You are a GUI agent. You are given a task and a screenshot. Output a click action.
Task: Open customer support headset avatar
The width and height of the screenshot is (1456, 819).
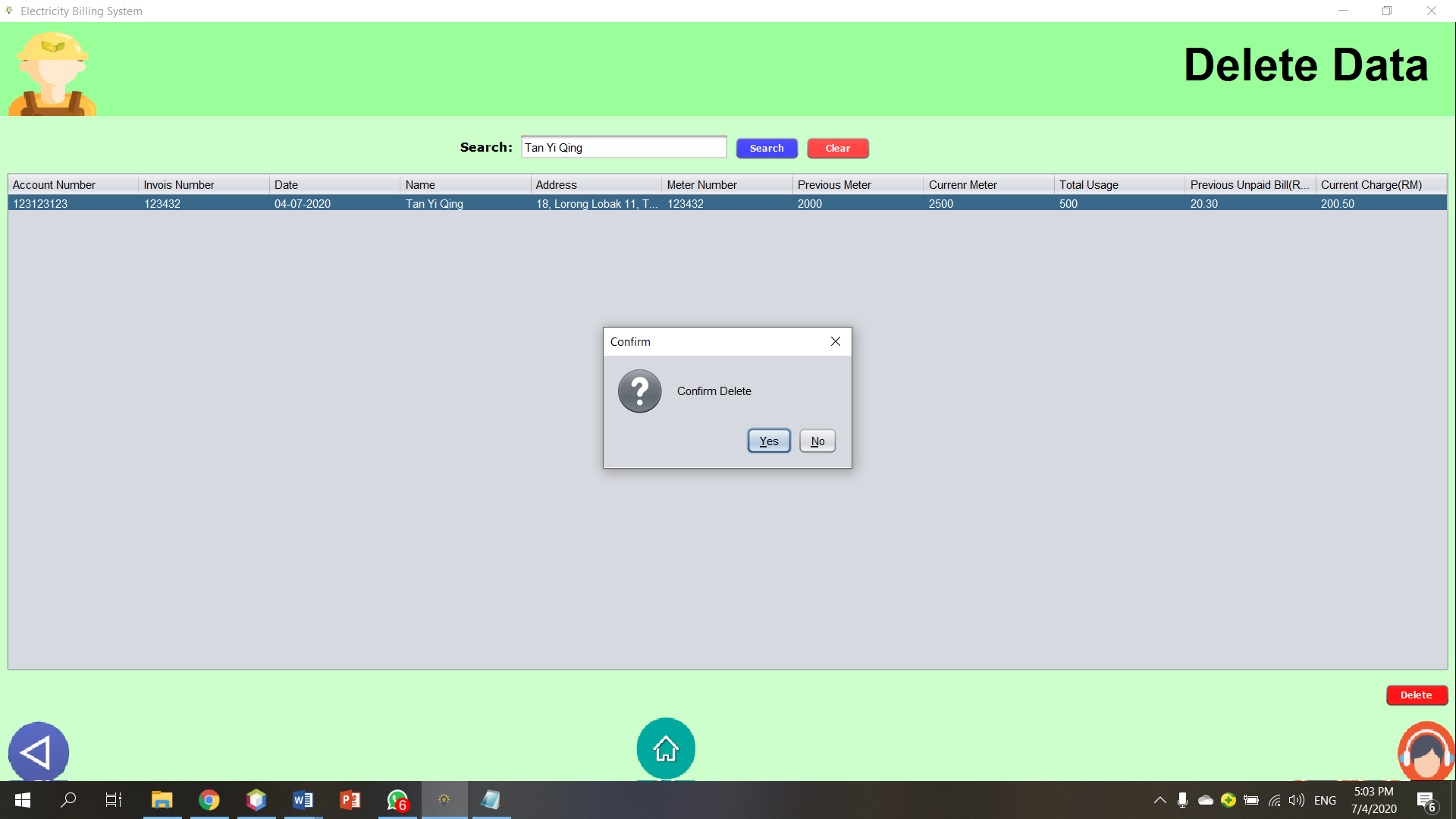coord(1426,752)
